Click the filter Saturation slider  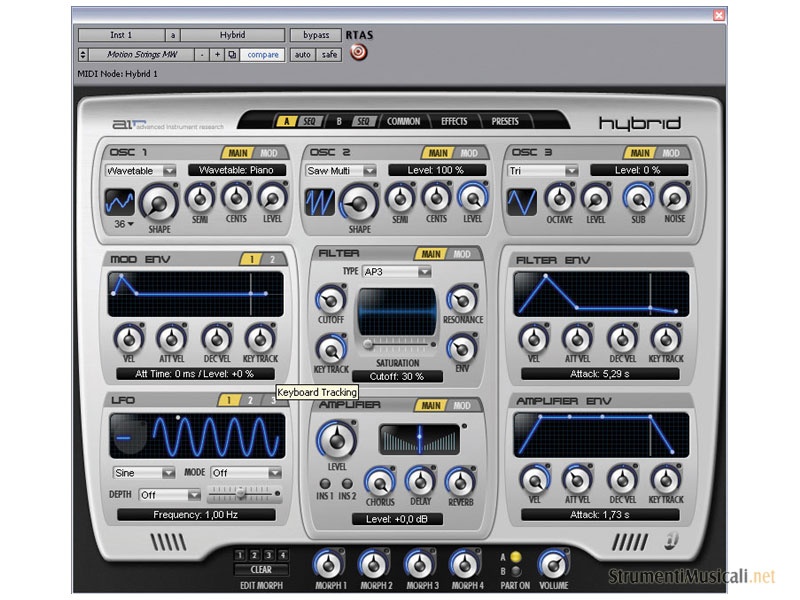(x=397, y=344)
